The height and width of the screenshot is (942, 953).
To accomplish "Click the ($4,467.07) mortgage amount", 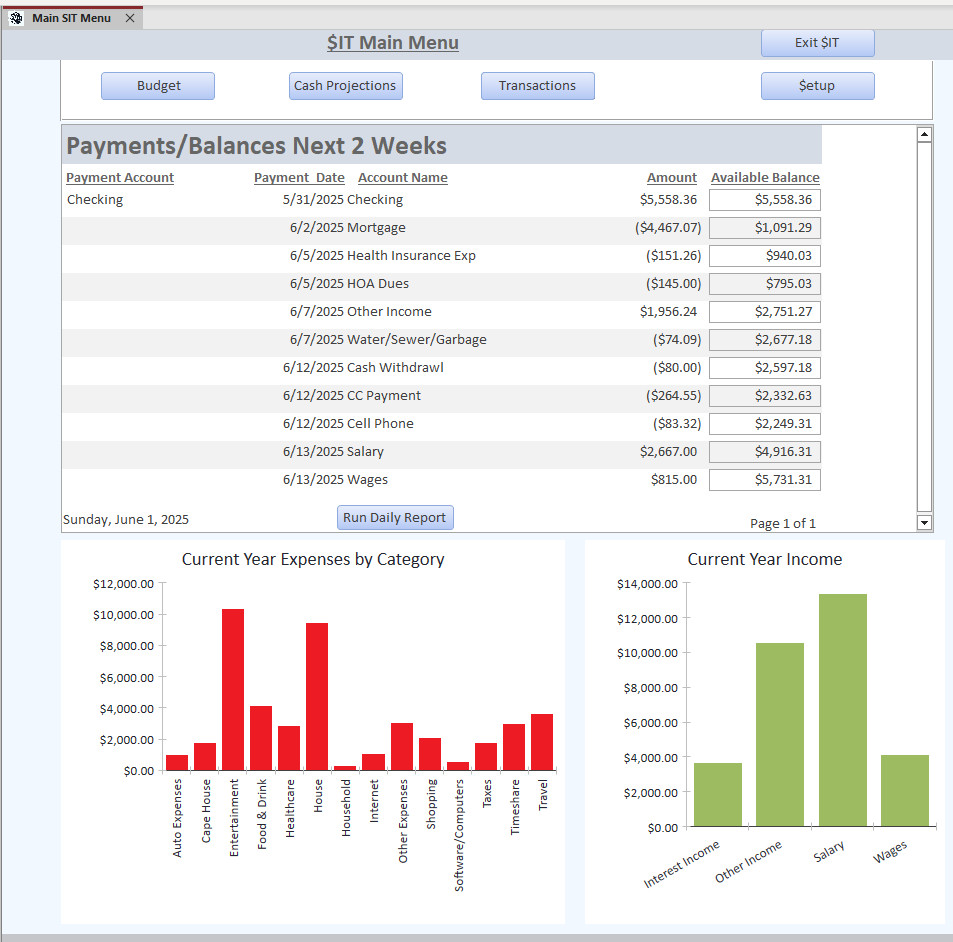I will (x=668, y=228).
